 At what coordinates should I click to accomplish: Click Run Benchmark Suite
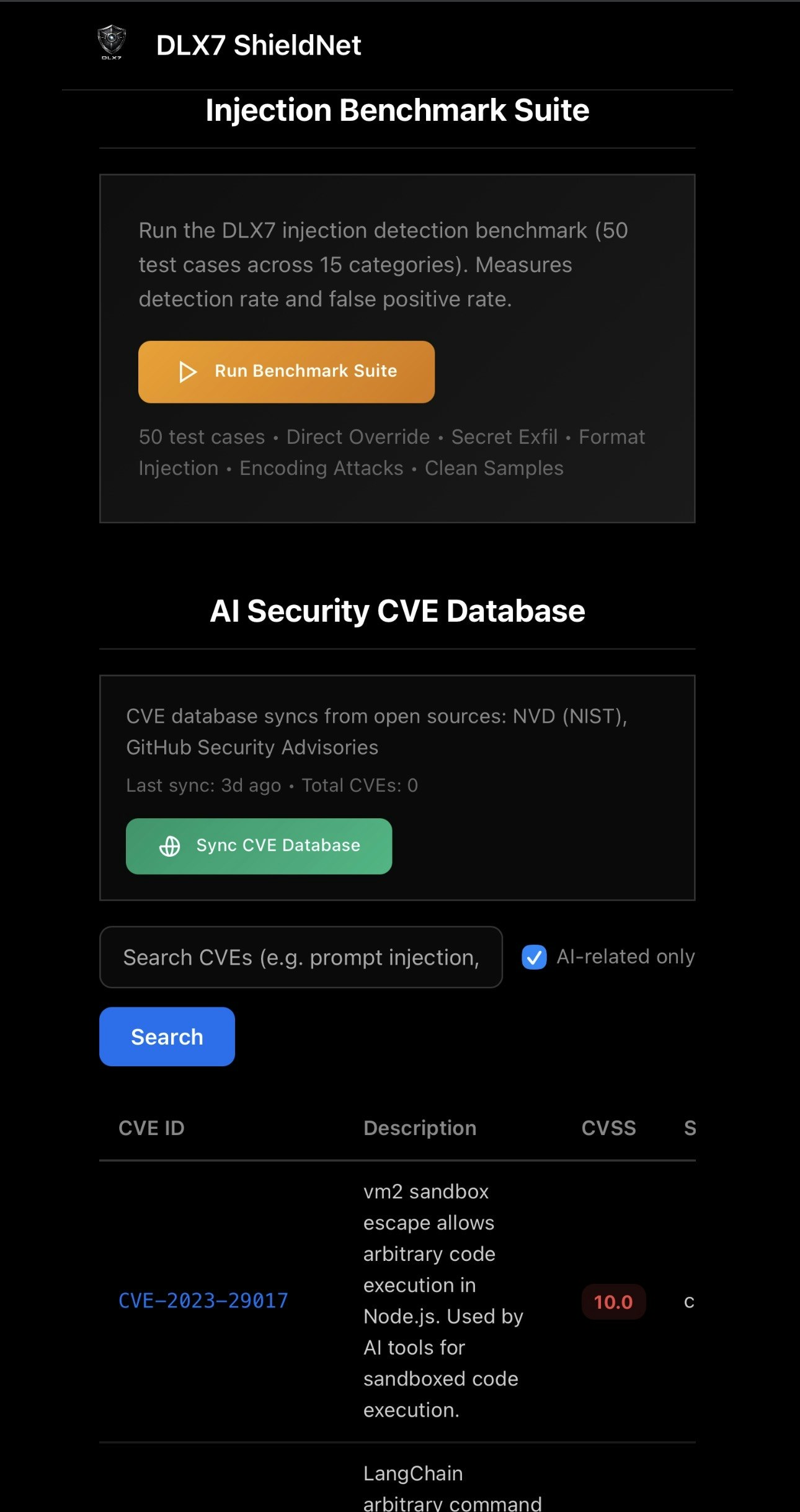[x=287, y=371]
